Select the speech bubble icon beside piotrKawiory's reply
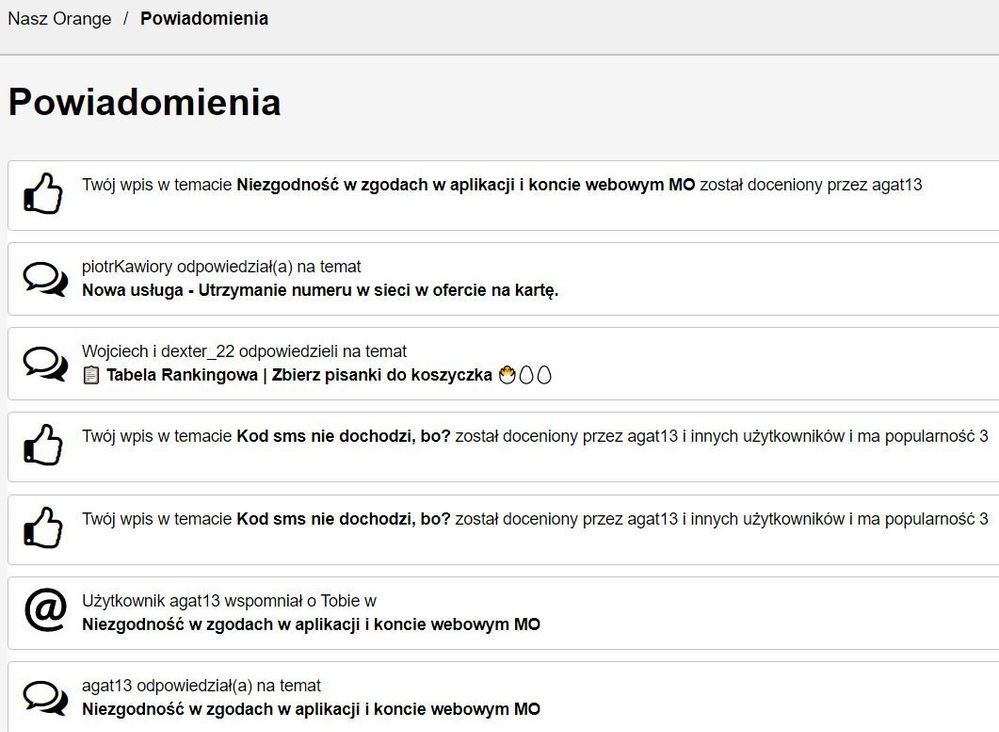 coord(44,278)
